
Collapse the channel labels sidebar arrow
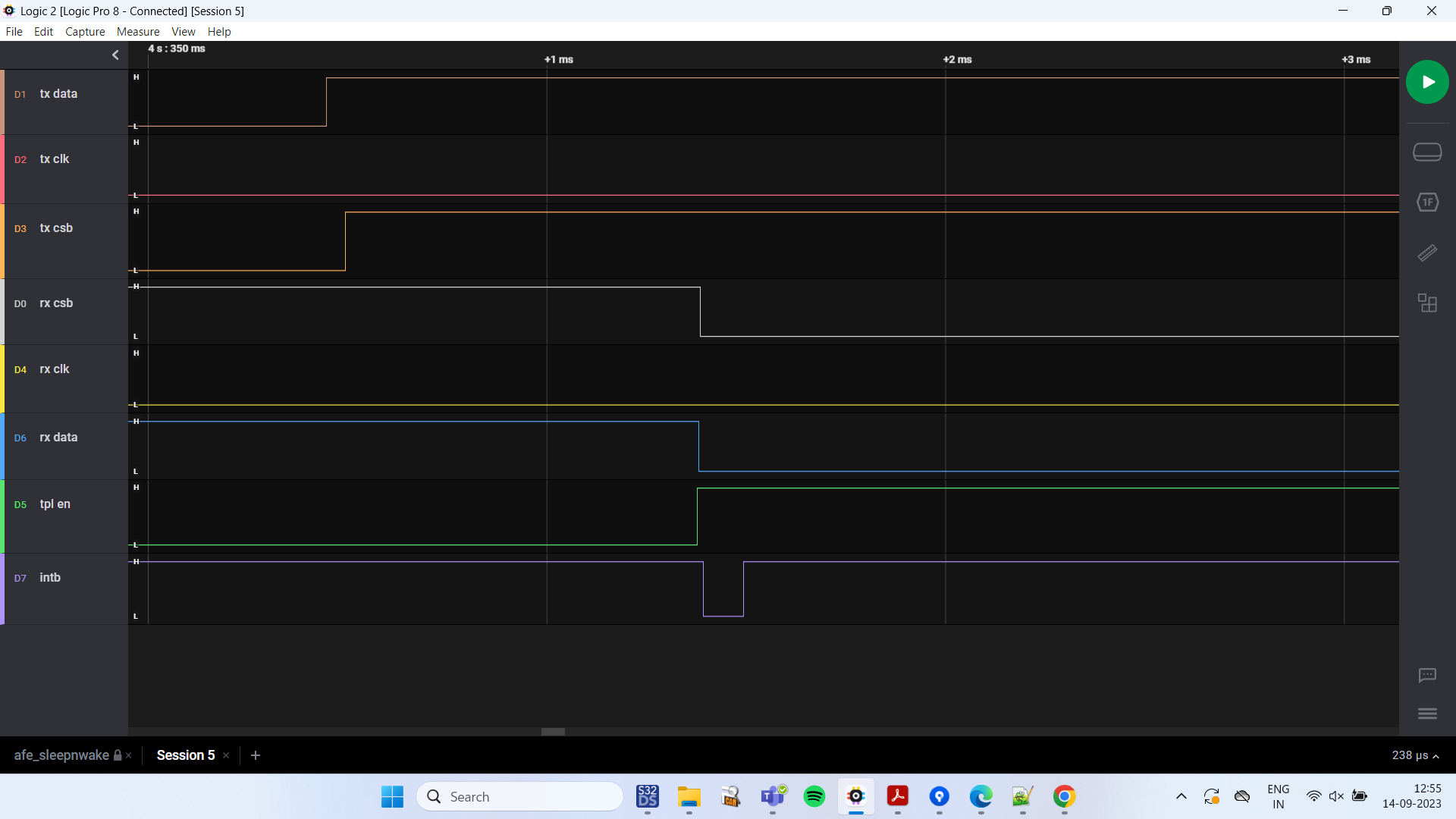click(x=115, y=55)
